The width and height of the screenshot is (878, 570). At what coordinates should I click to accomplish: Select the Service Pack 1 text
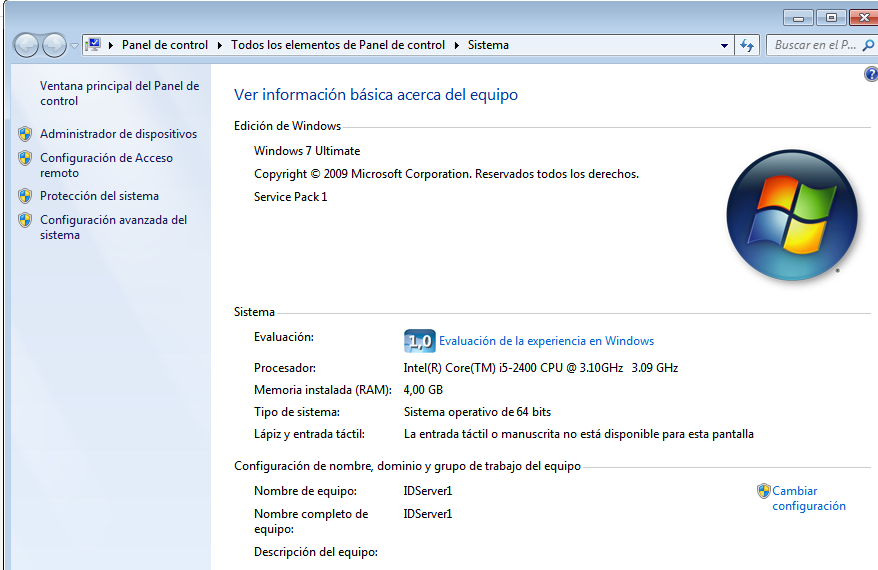290,197
